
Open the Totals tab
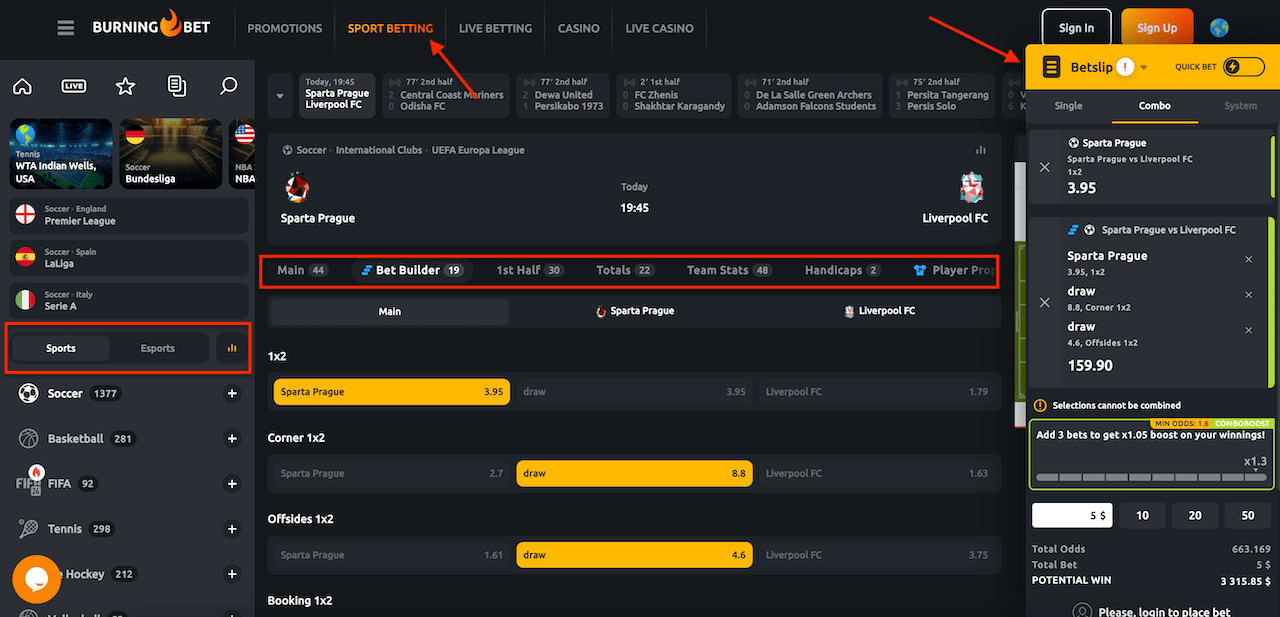click(625, 270)
